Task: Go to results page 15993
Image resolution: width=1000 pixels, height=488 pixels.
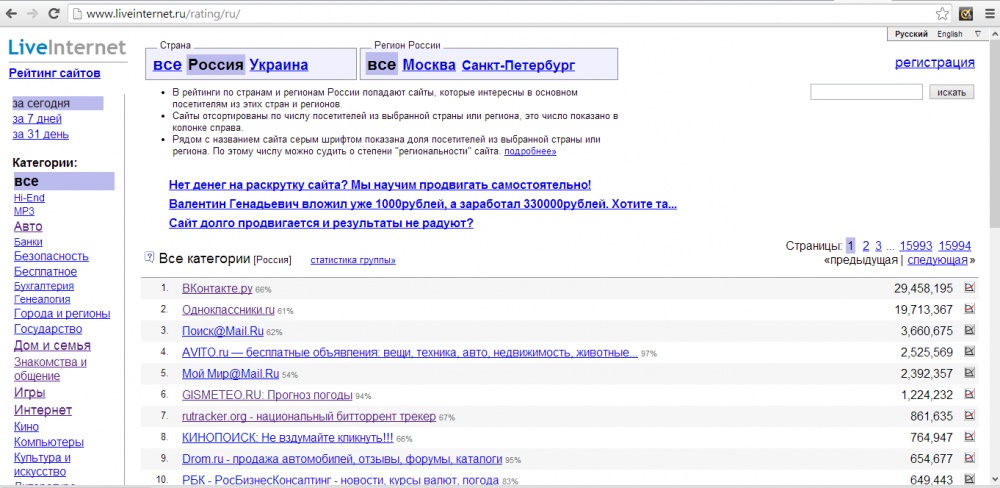Action: click(x=916, y=246)
